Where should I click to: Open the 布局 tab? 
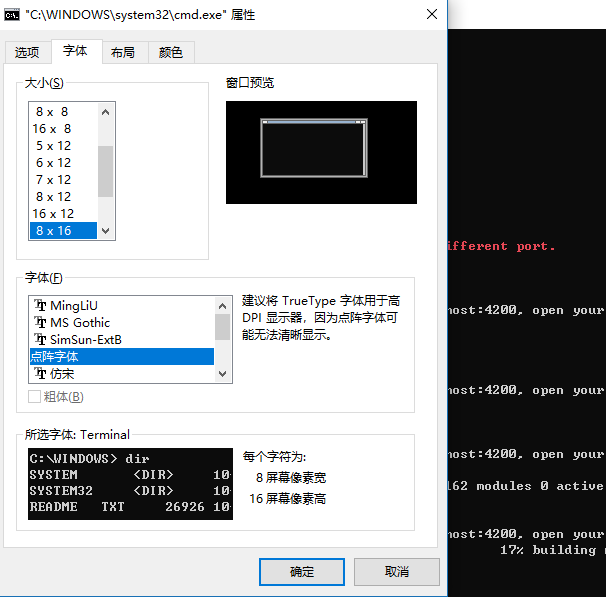tap(124, 52)
